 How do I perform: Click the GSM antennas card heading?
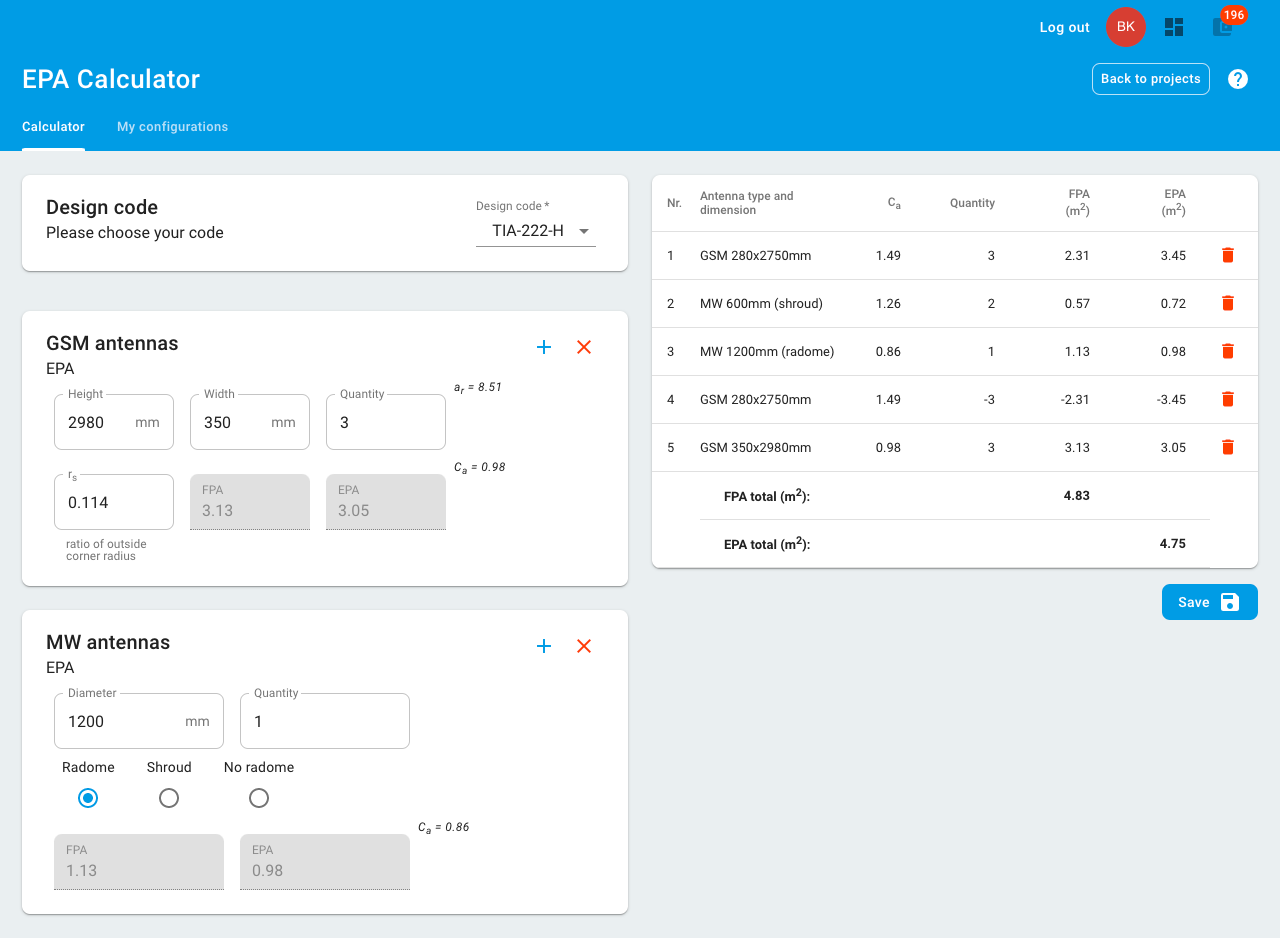[112, 343]
